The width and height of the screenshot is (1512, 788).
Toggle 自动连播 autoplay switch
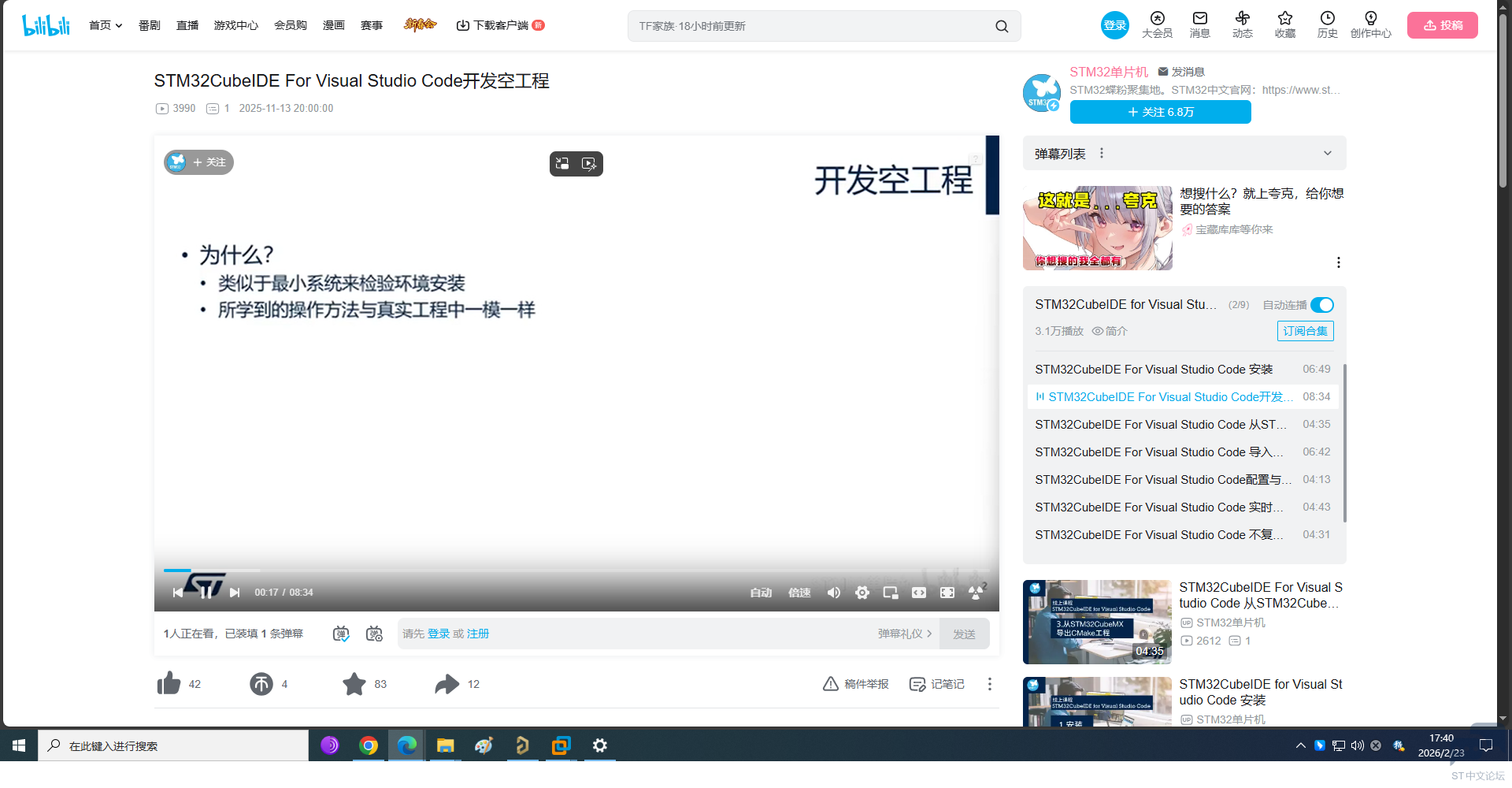click(x=1322, y=305)
